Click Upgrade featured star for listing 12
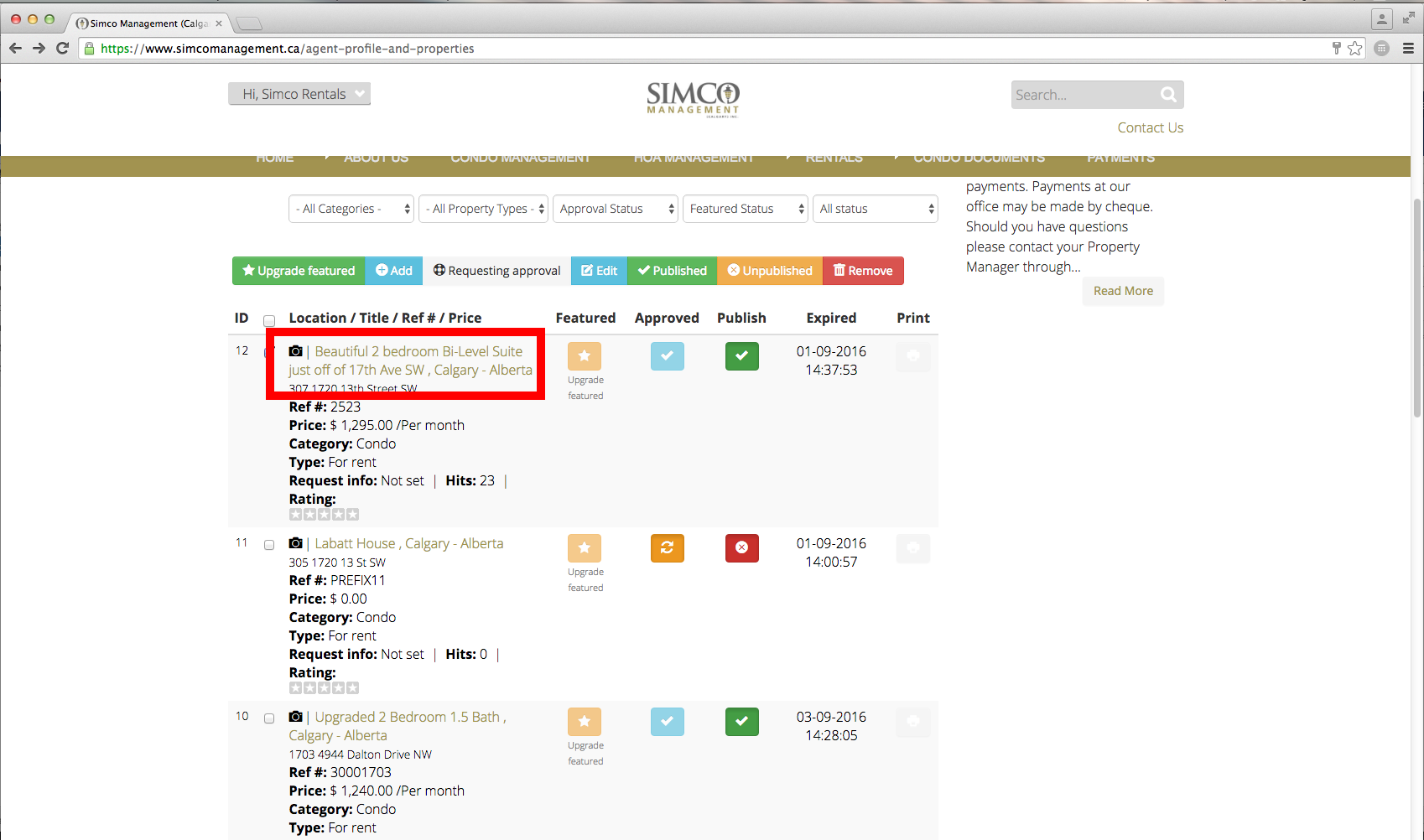The width and height of the screenshot is (1424, 840). point(585,356)
